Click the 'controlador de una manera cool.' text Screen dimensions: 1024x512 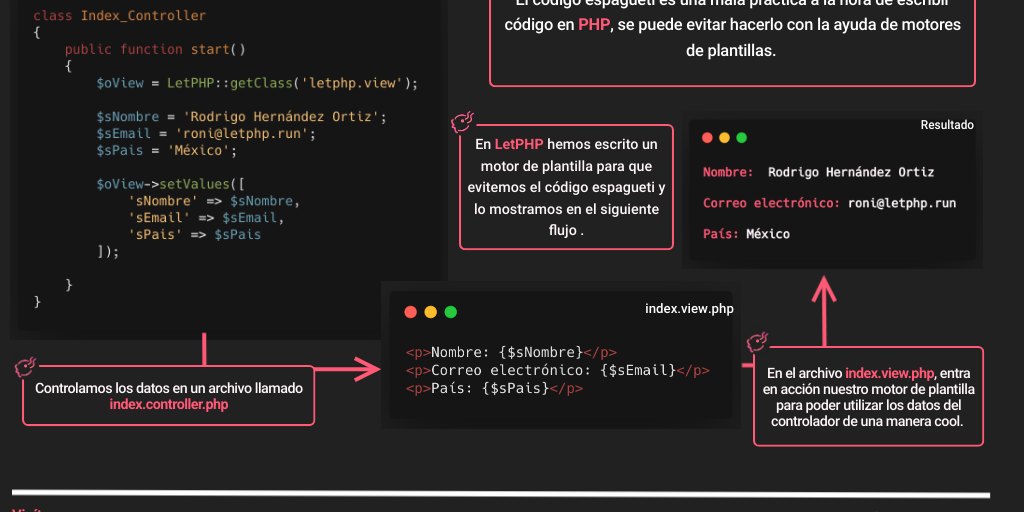tap(867, 422)
